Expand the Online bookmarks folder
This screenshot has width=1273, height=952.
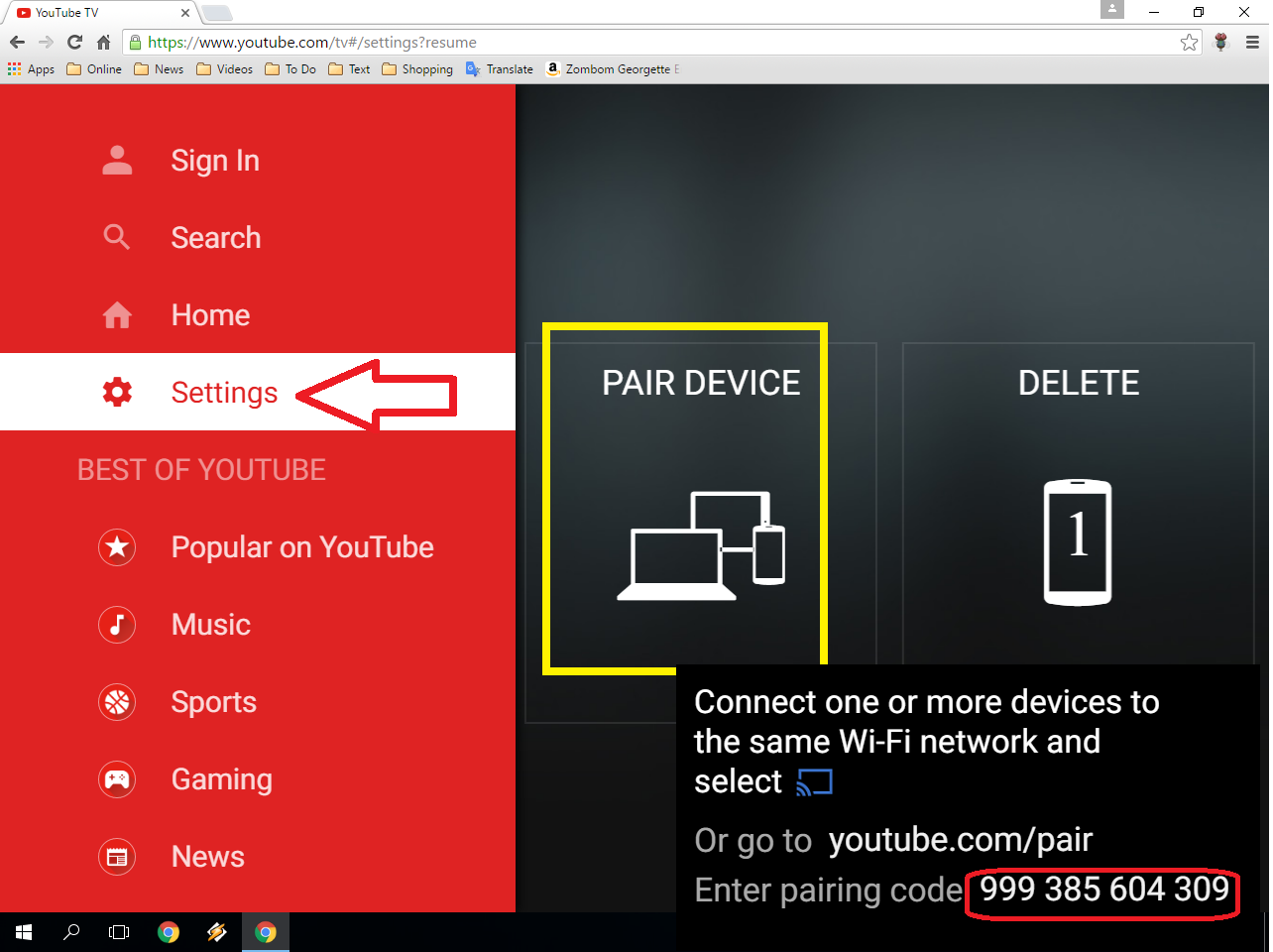[94, 69]
